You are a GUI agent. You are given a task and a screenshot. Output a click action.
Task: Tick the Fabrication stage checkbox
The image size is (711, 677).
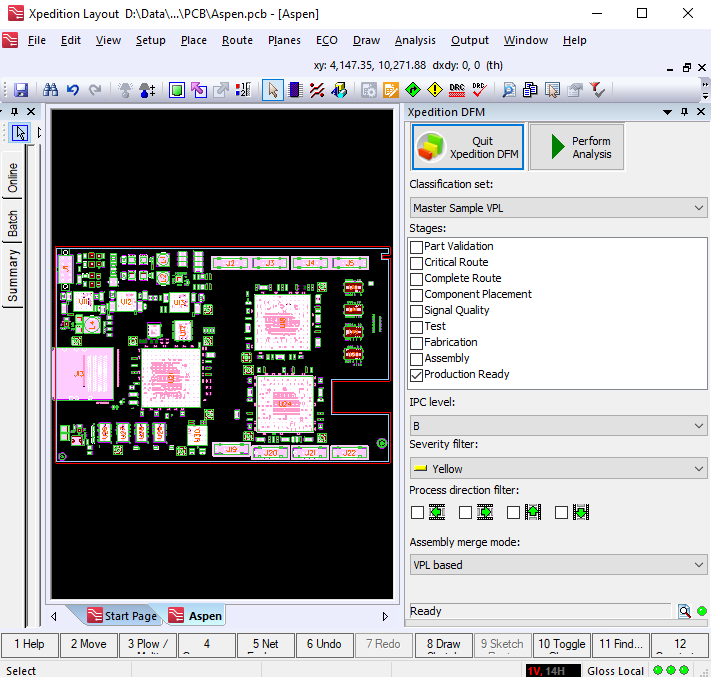point(416,343)
